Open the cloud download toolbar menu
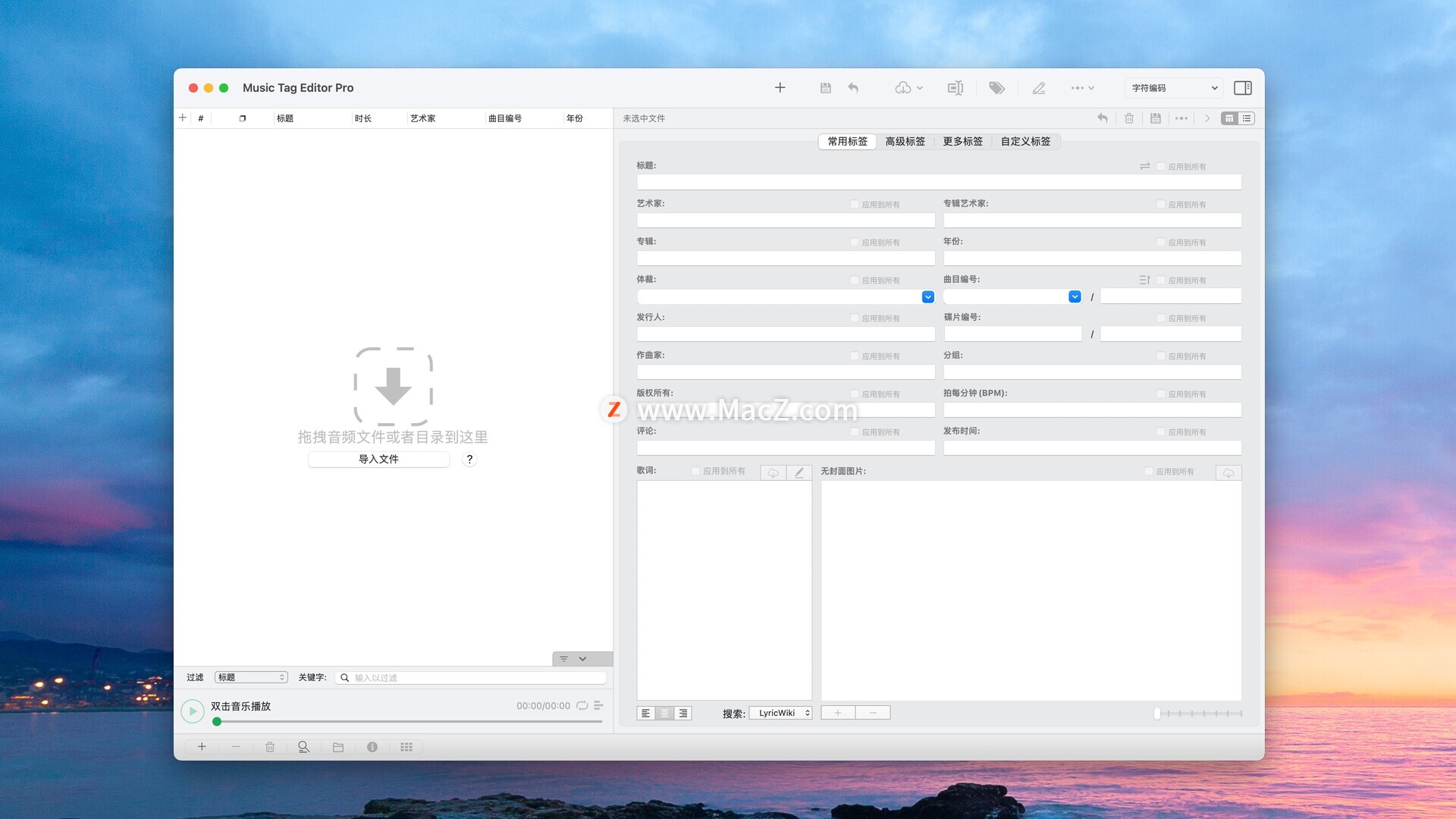The image size is (1456, 819). (908, 88)
